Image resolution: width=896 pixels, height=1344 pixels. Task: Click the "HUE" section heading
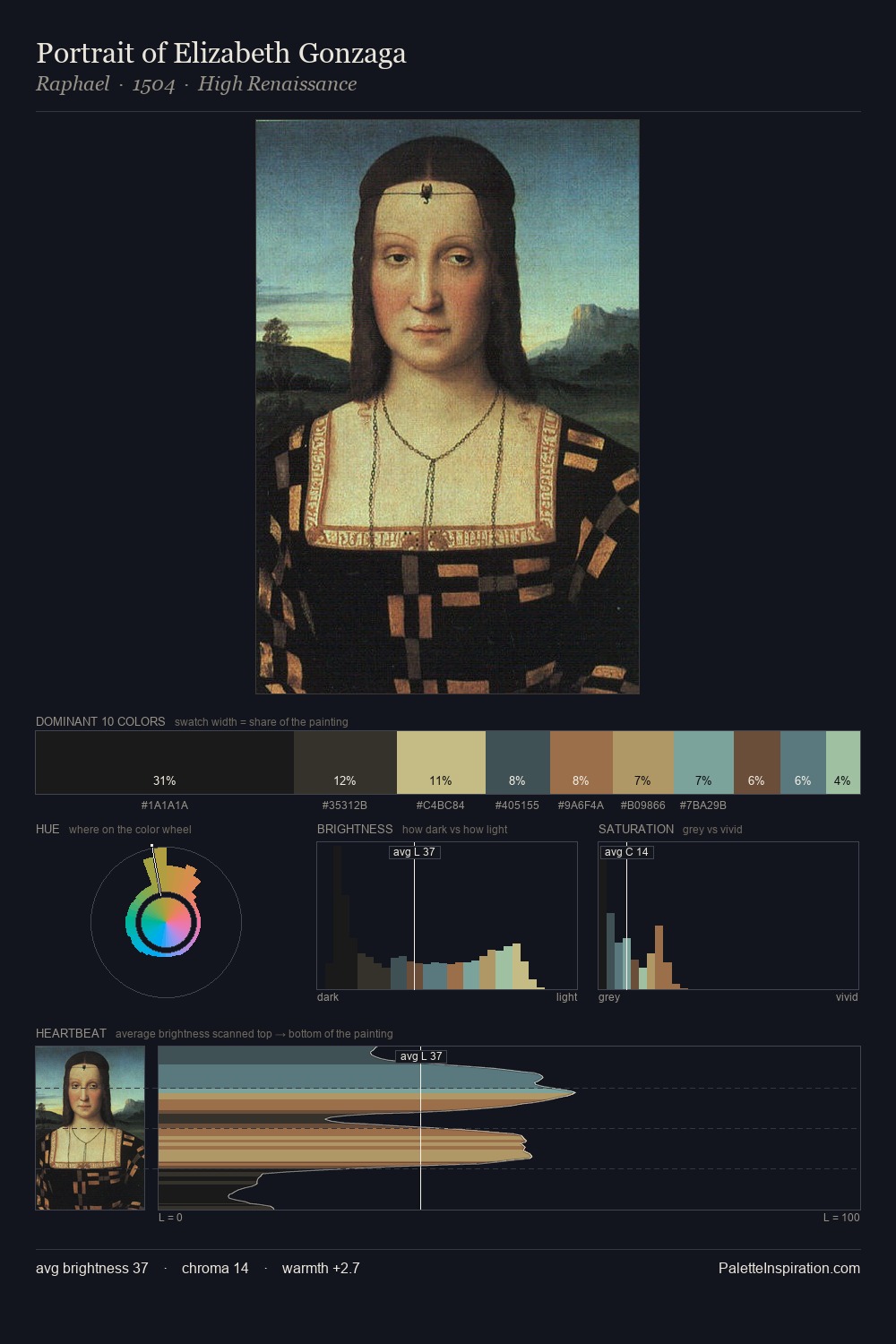[47, 829]
